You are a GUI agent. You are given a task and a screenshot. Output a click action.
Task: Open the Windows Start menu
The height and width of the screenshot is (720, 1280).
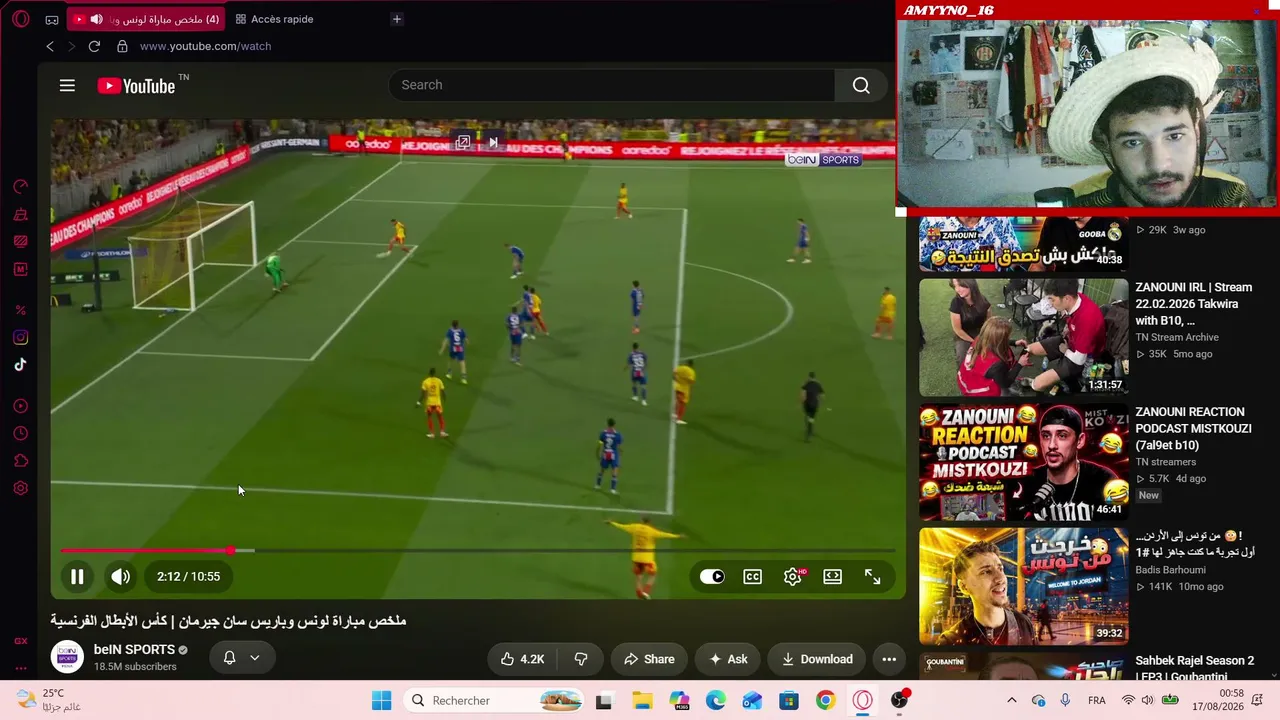(x=381, y=701)
